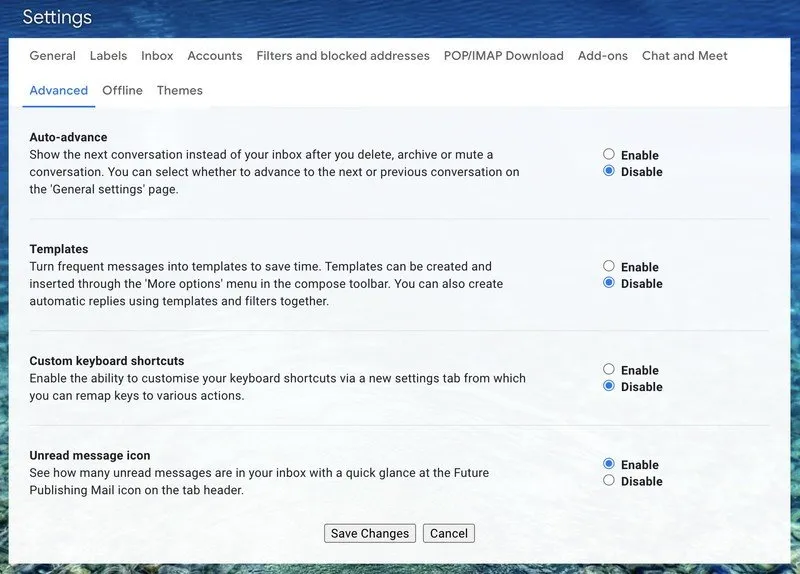Switch to POP/IMAP Download tab

[x=504, y=56]
